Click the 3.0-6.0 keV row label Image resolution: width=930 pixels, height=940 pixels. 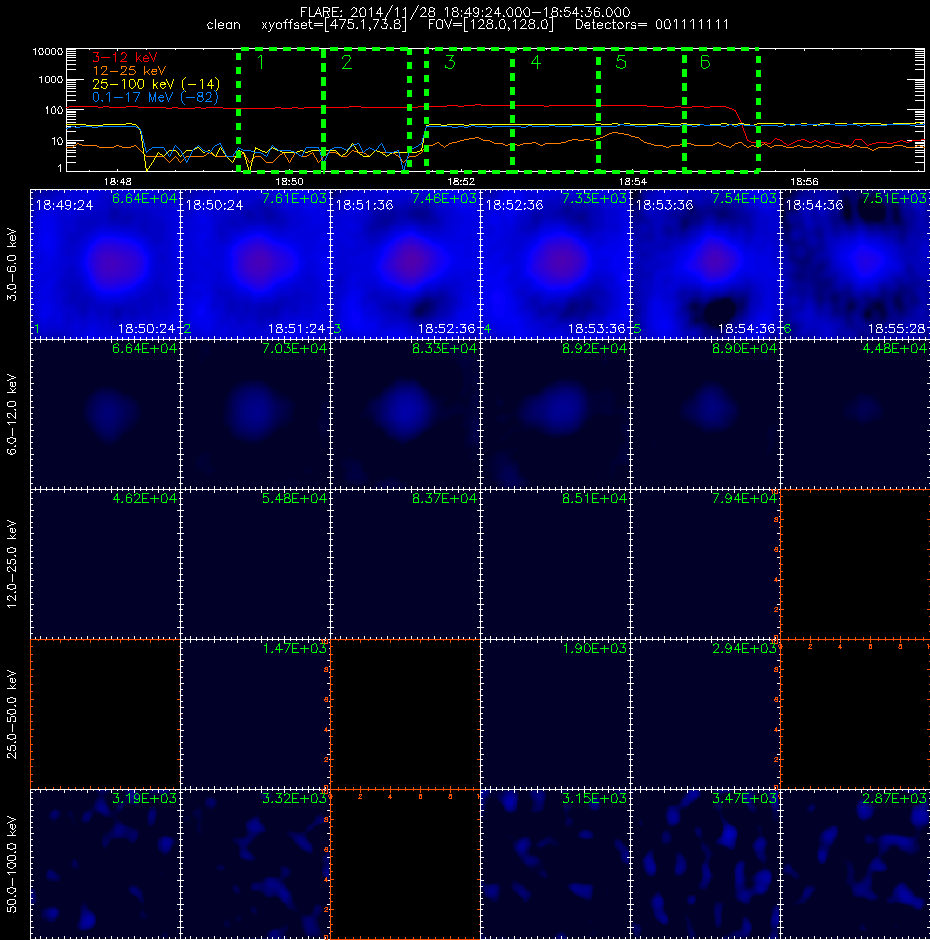(x=12, y=264)
